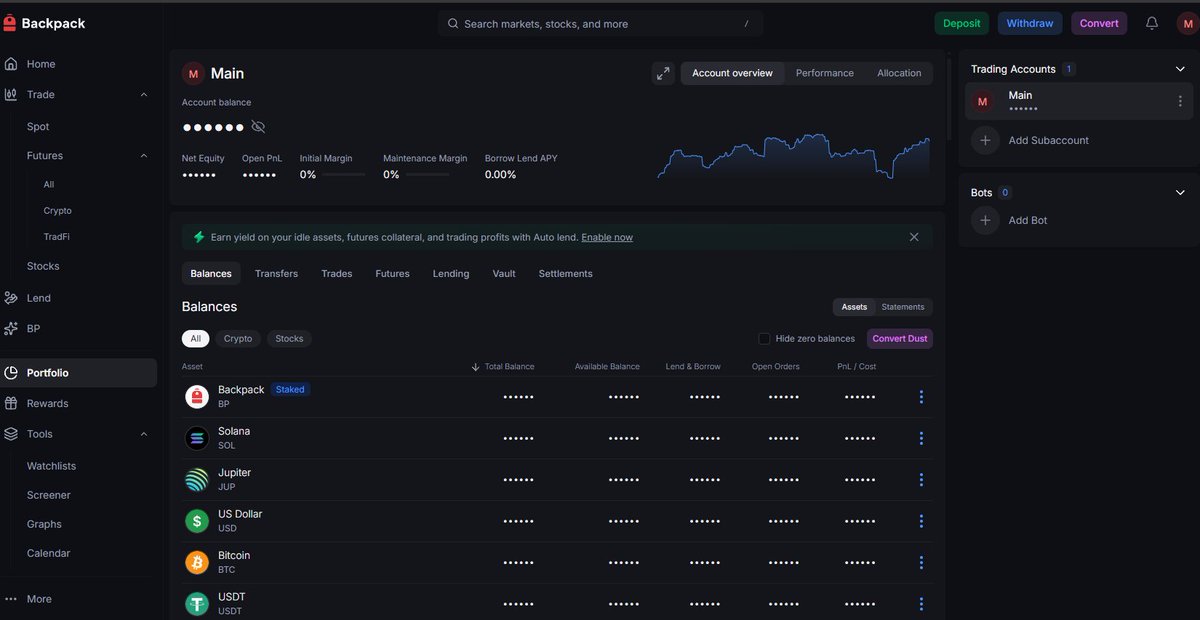1200x620 pixels.
Task: Collapse the Trading Accounts panel
Action: (1180, 69)
